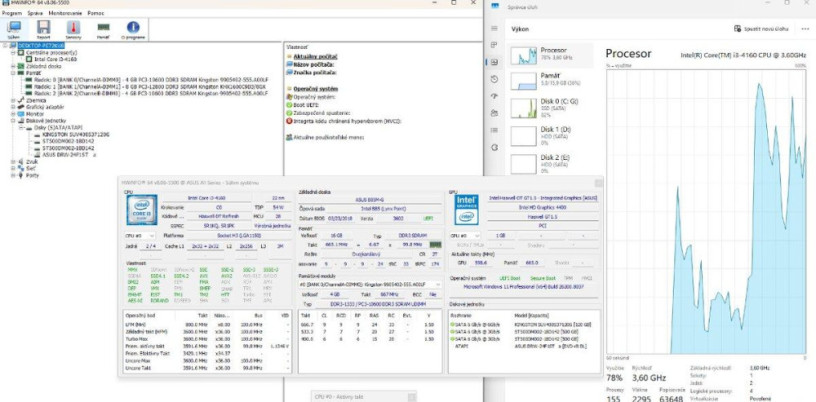
Task: Click the Task Manager app icon in title bar
Action: [494, 7]
